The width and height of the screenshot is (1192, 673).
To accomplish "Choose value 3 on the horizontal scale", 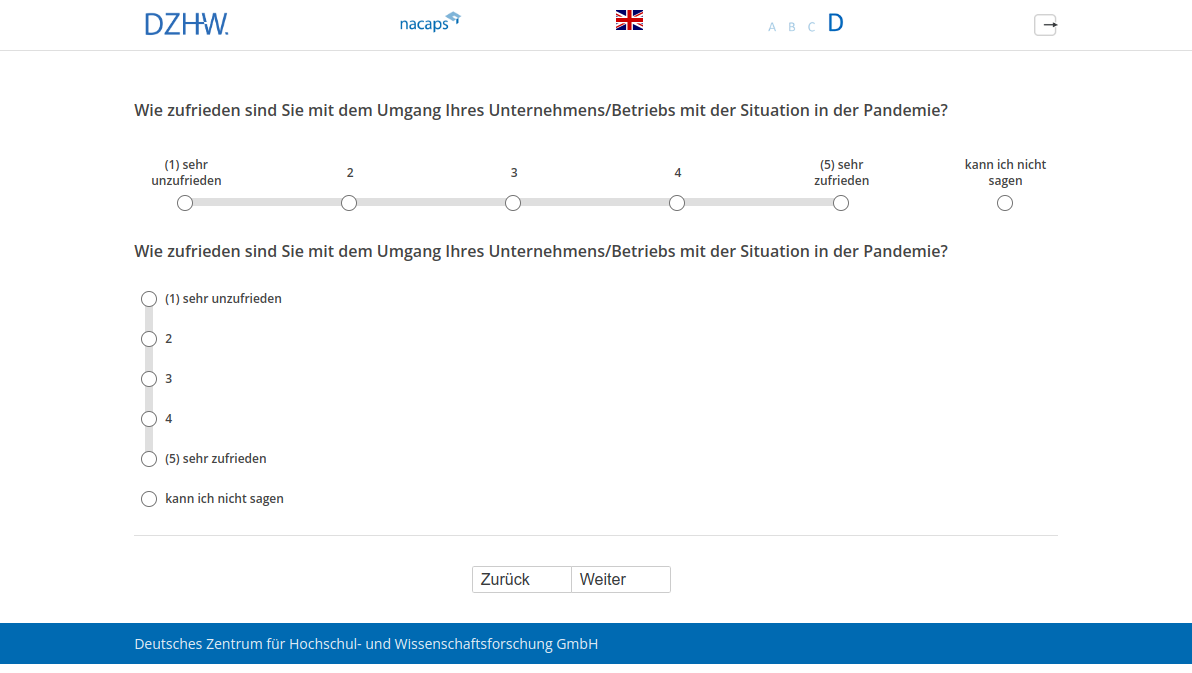I will pyautogui.click(x=513, y=203).
